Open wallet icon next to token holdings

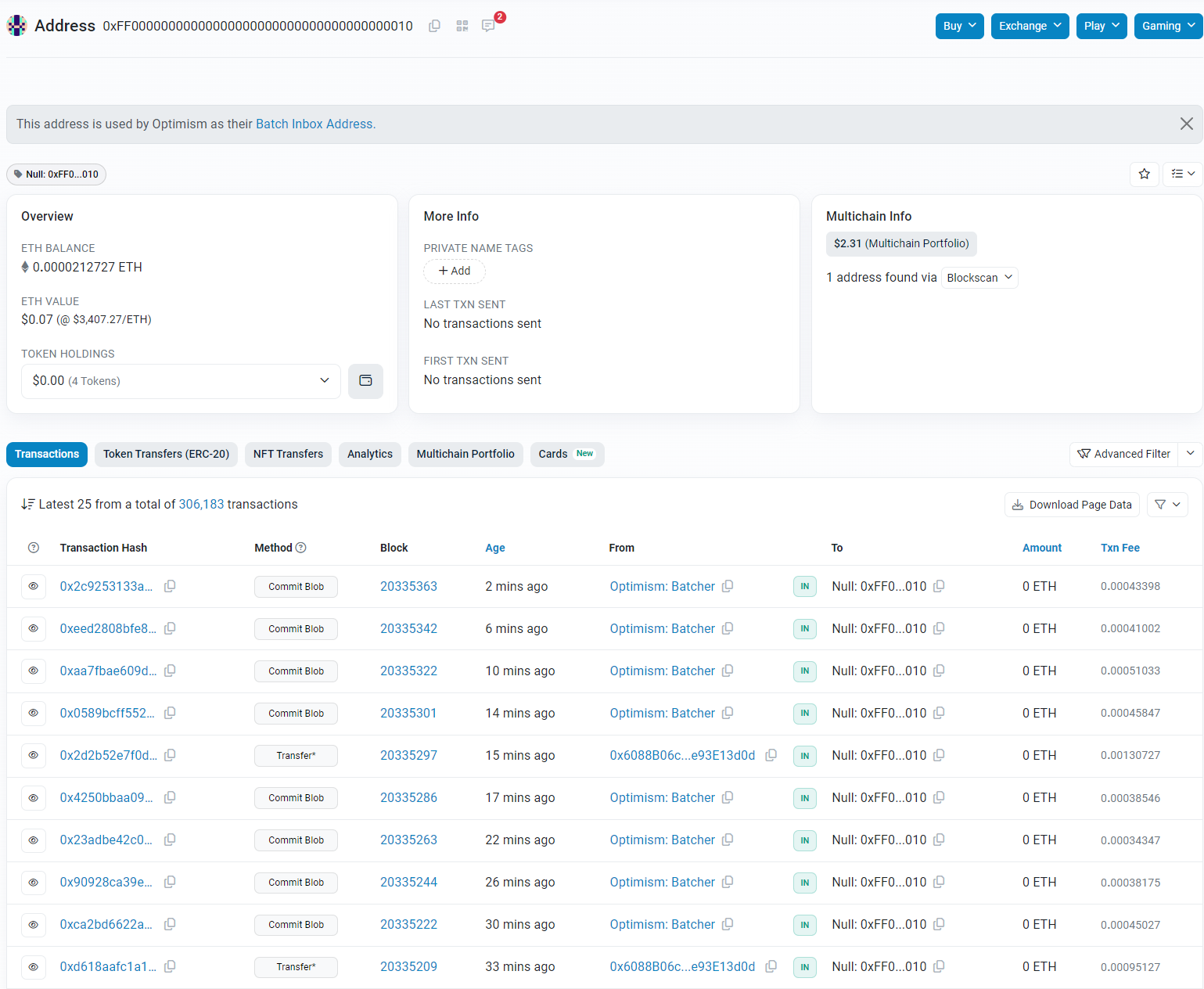point(365,381)
